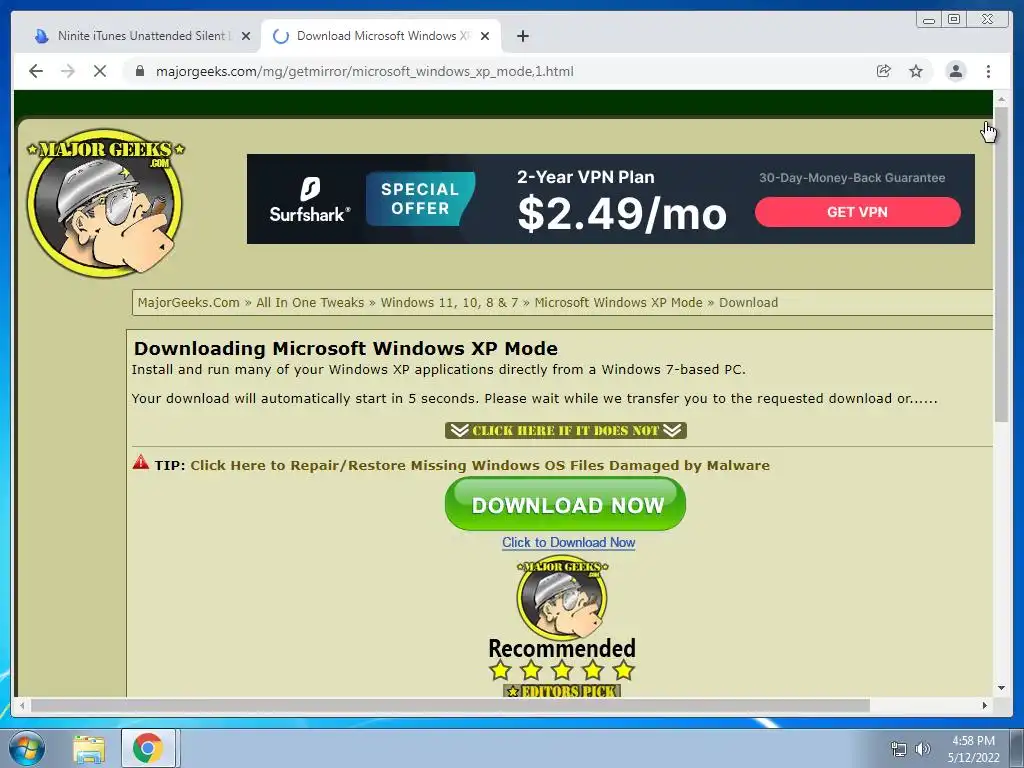Open Windows 11, 10, 8 & 7 breadcrumb
This screenshot has height=768, width=1024.
[x=449, y=302]
